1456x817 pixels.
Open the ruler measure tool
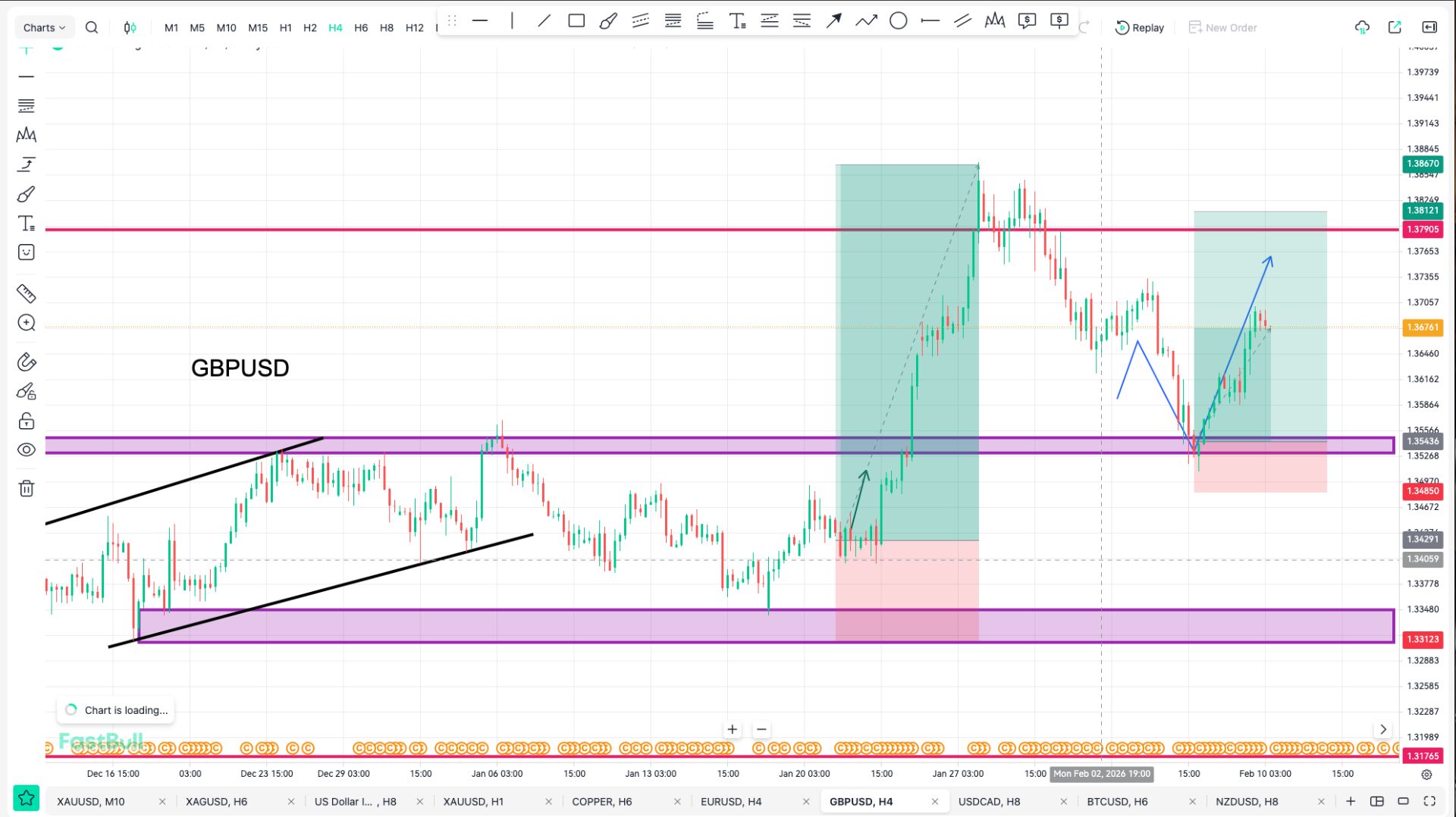click(x=27, y=293)
